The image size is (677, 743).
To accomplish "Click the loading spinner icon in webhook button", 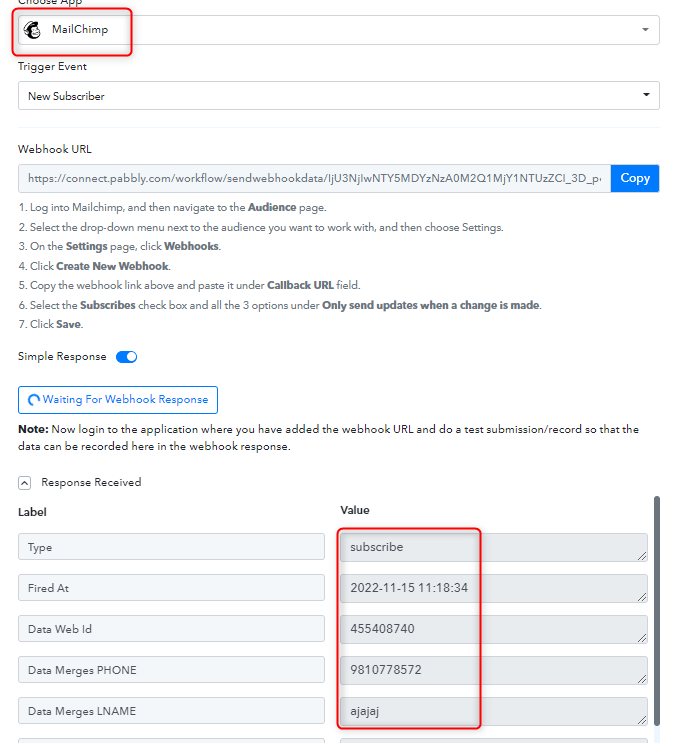I will pos(34,400).
